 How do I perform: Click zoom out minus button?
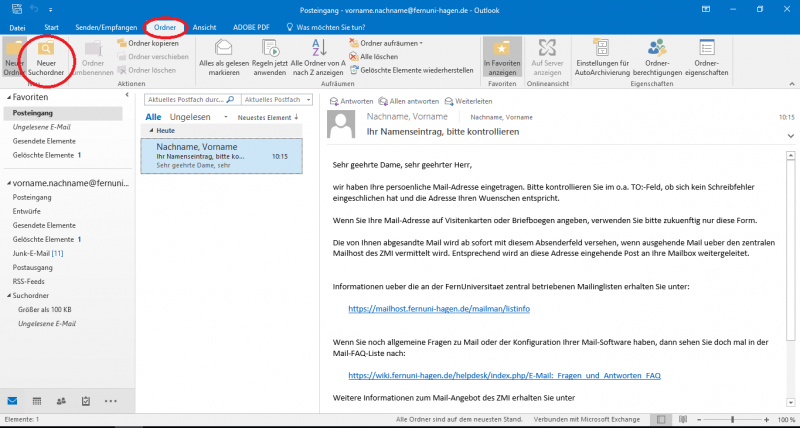point(698,419)
